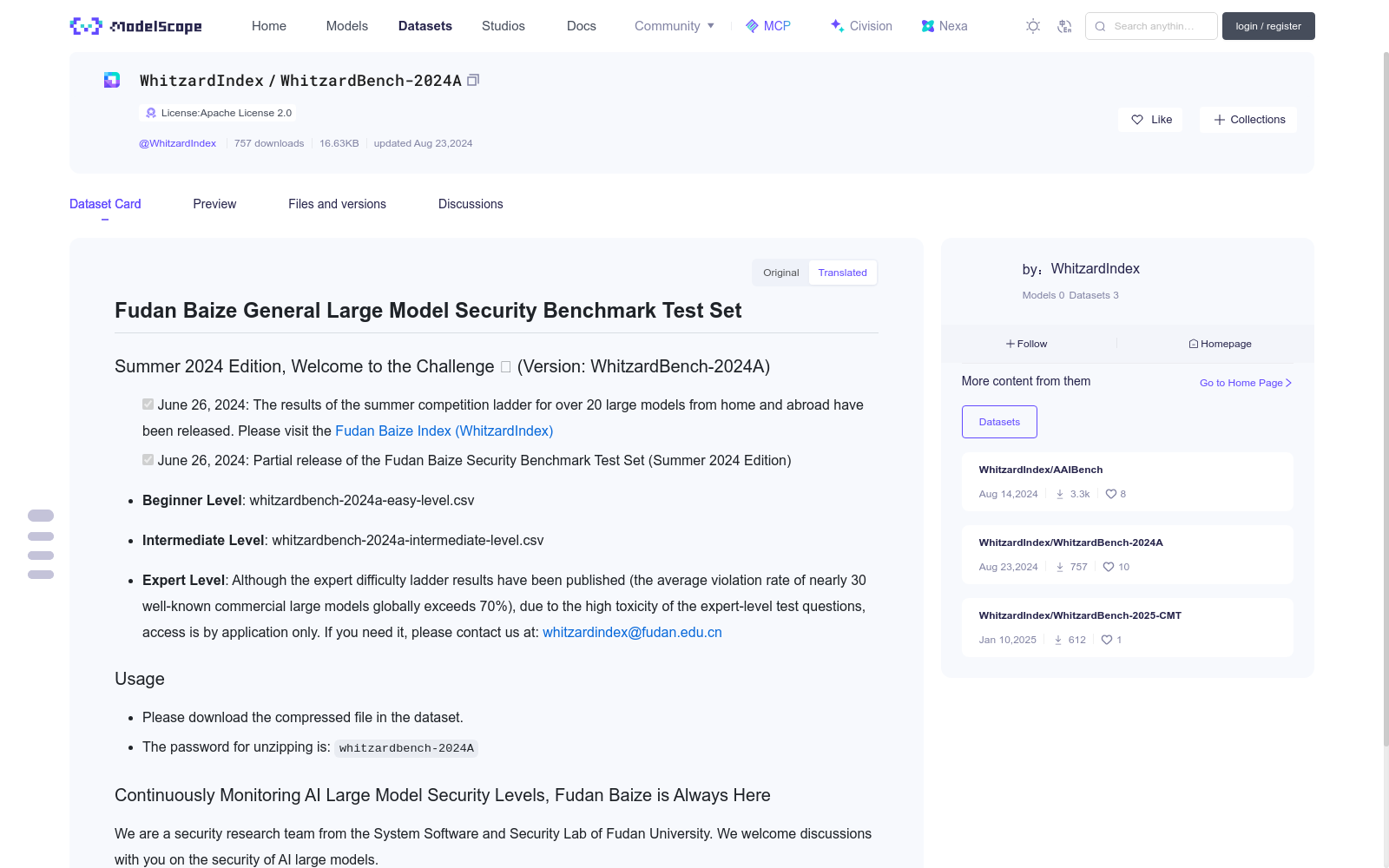The height and width of the screenshot is (868, 1389).
Task: Select the Dataset Card tab
Action: 105,204
